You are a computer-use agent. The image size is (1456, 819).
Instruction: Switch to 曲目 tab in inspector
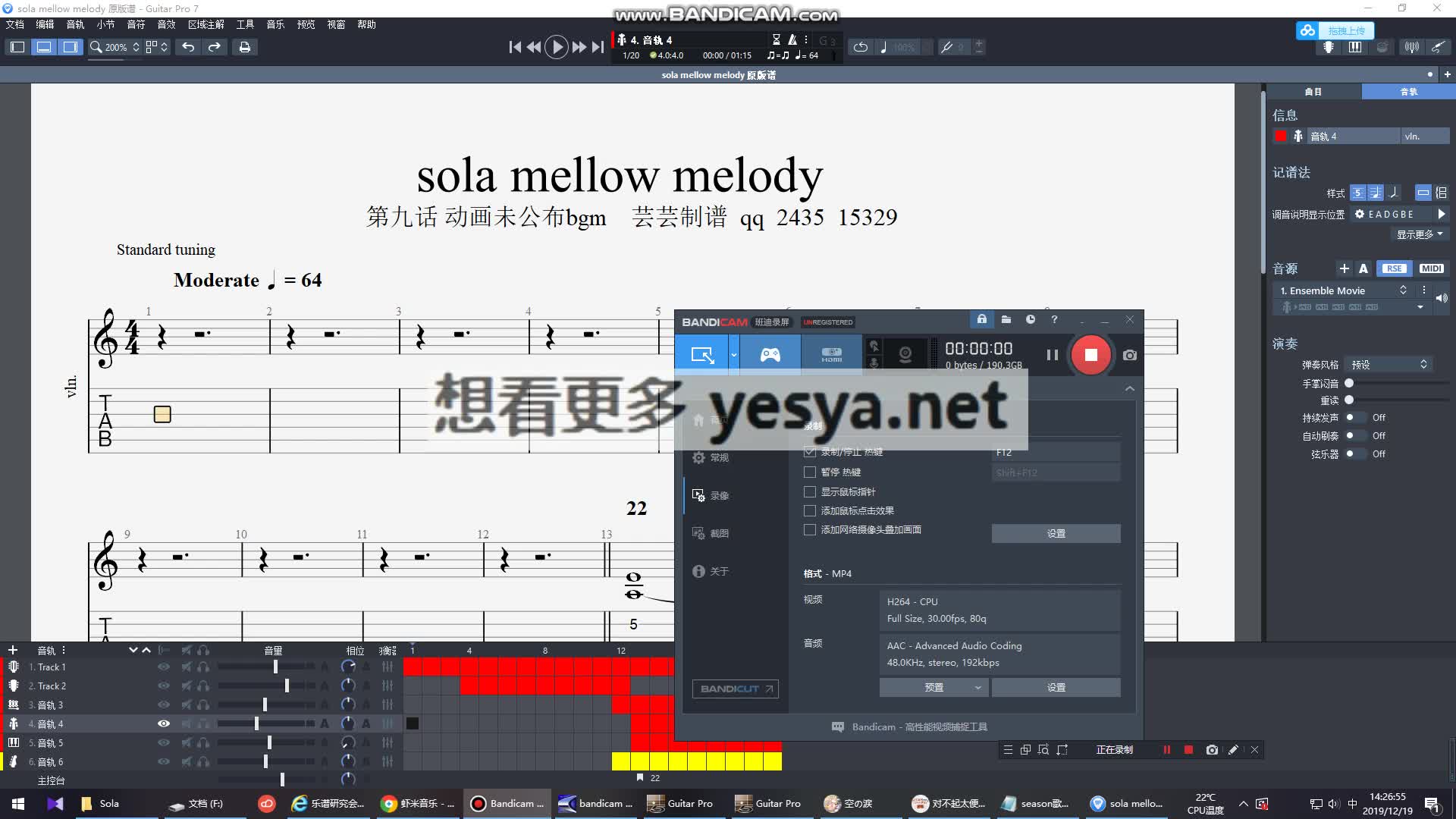click(x=1313, y=92)
